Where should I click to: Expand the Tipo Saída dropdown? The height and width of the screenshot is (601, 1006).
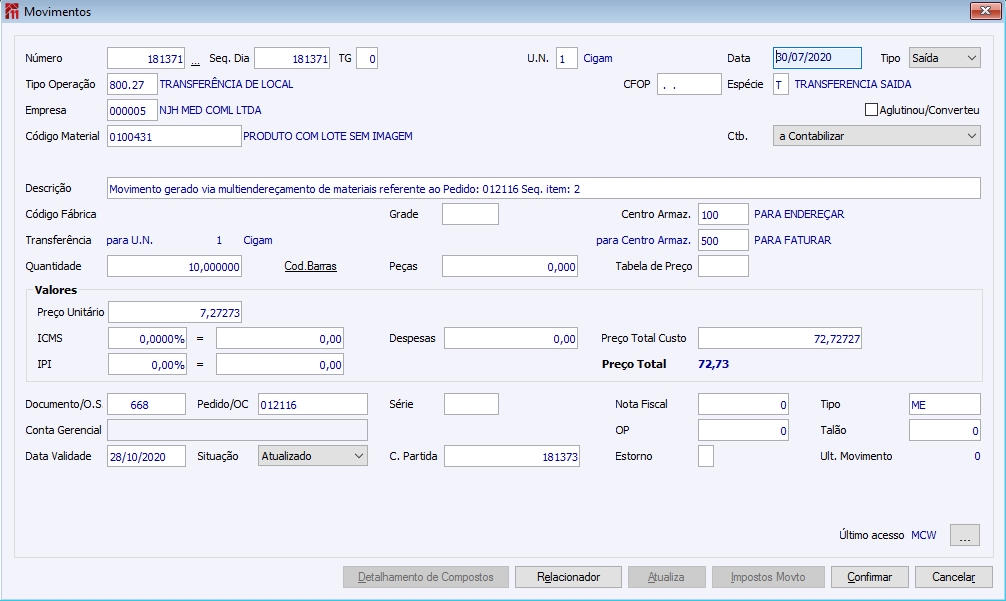coord(944,58)
